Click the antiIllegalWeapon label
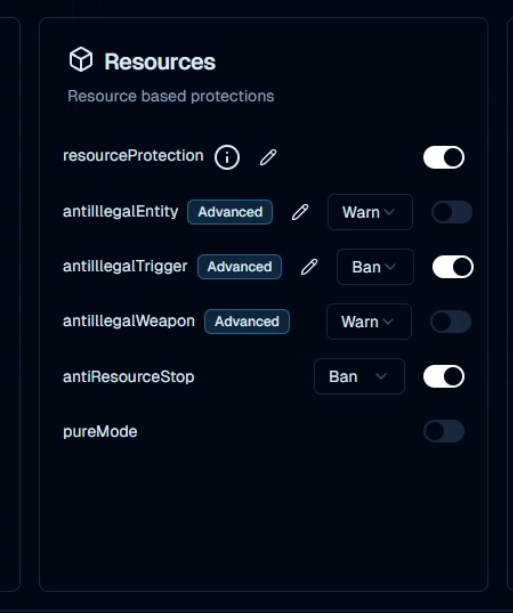Image resolution: width=513 pixels, height=613 pixels. (x=129, y=321)
